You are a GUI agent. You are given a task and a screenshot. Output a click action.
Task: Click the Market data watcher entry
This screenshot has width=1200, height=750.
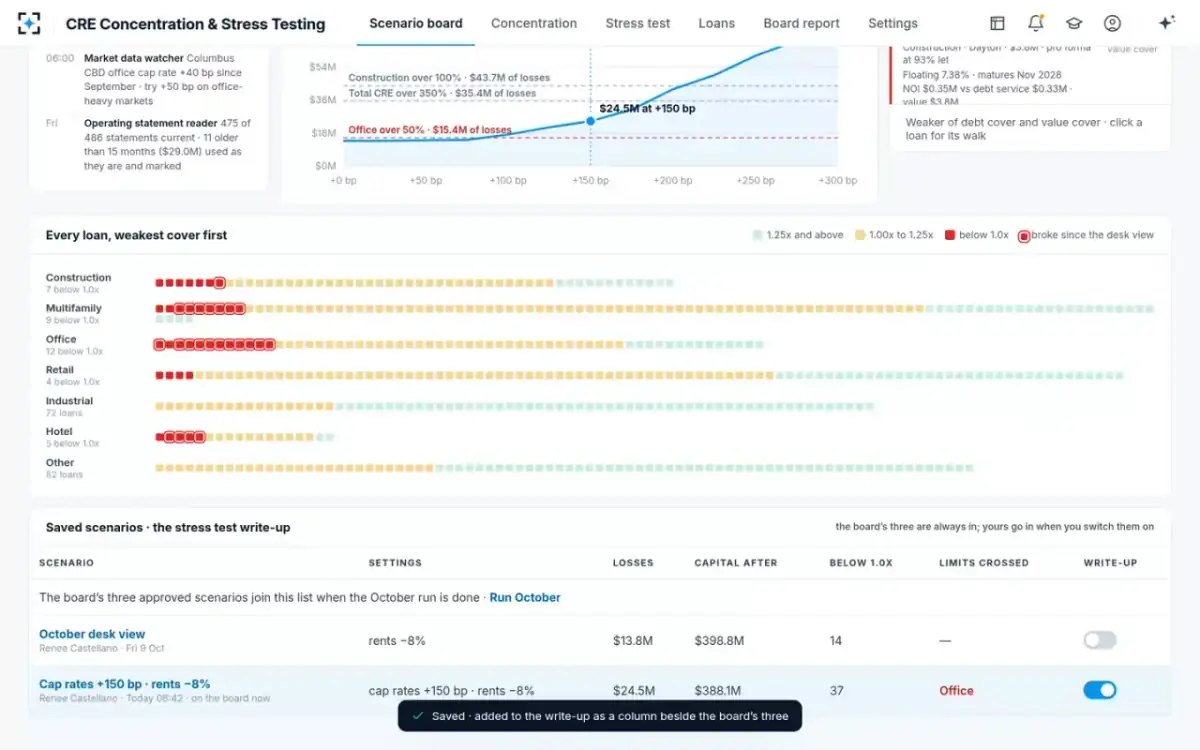[163, 80]
